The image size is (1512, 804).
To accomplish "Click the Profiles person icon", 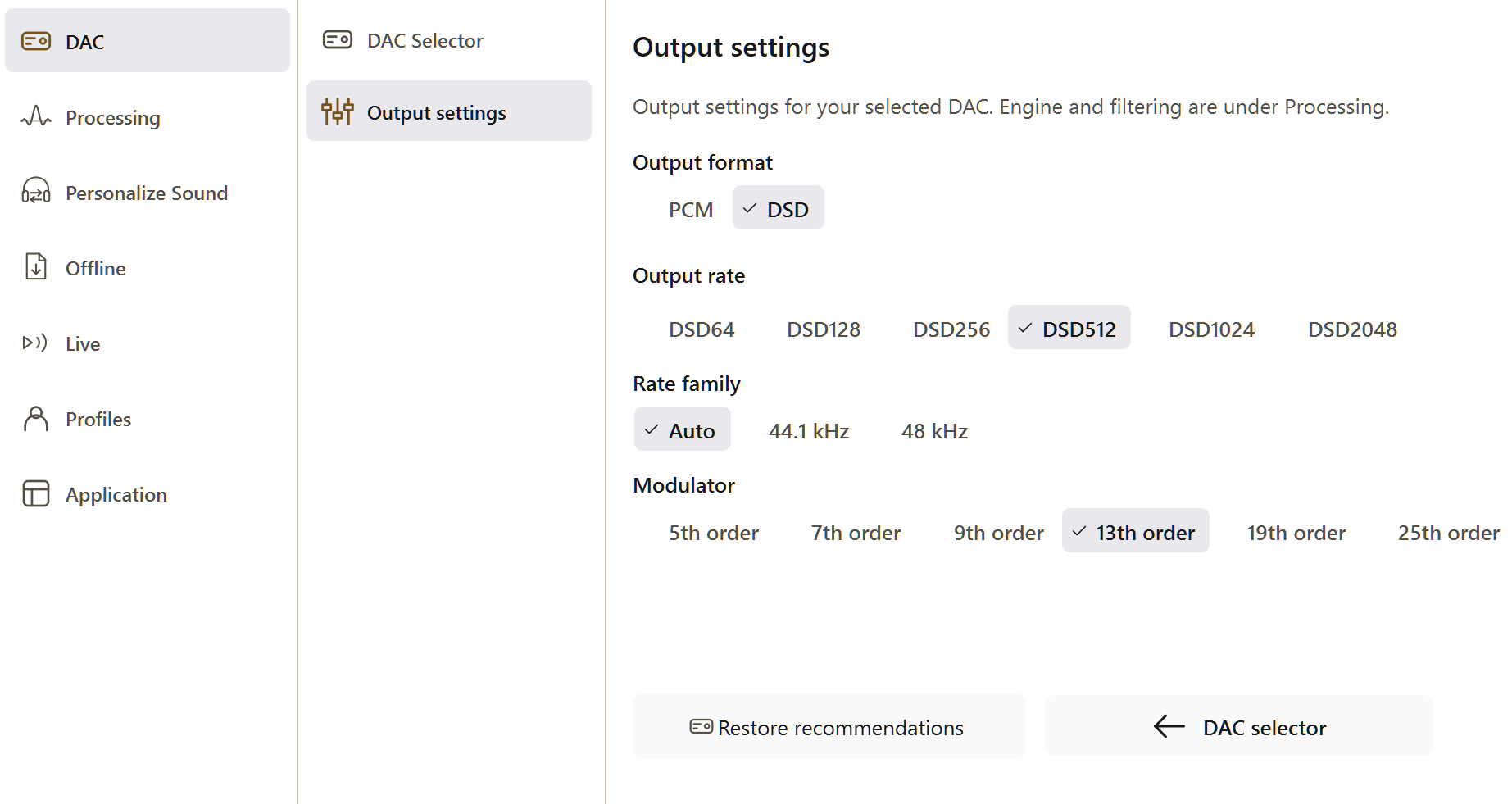I will coord(36,418).
